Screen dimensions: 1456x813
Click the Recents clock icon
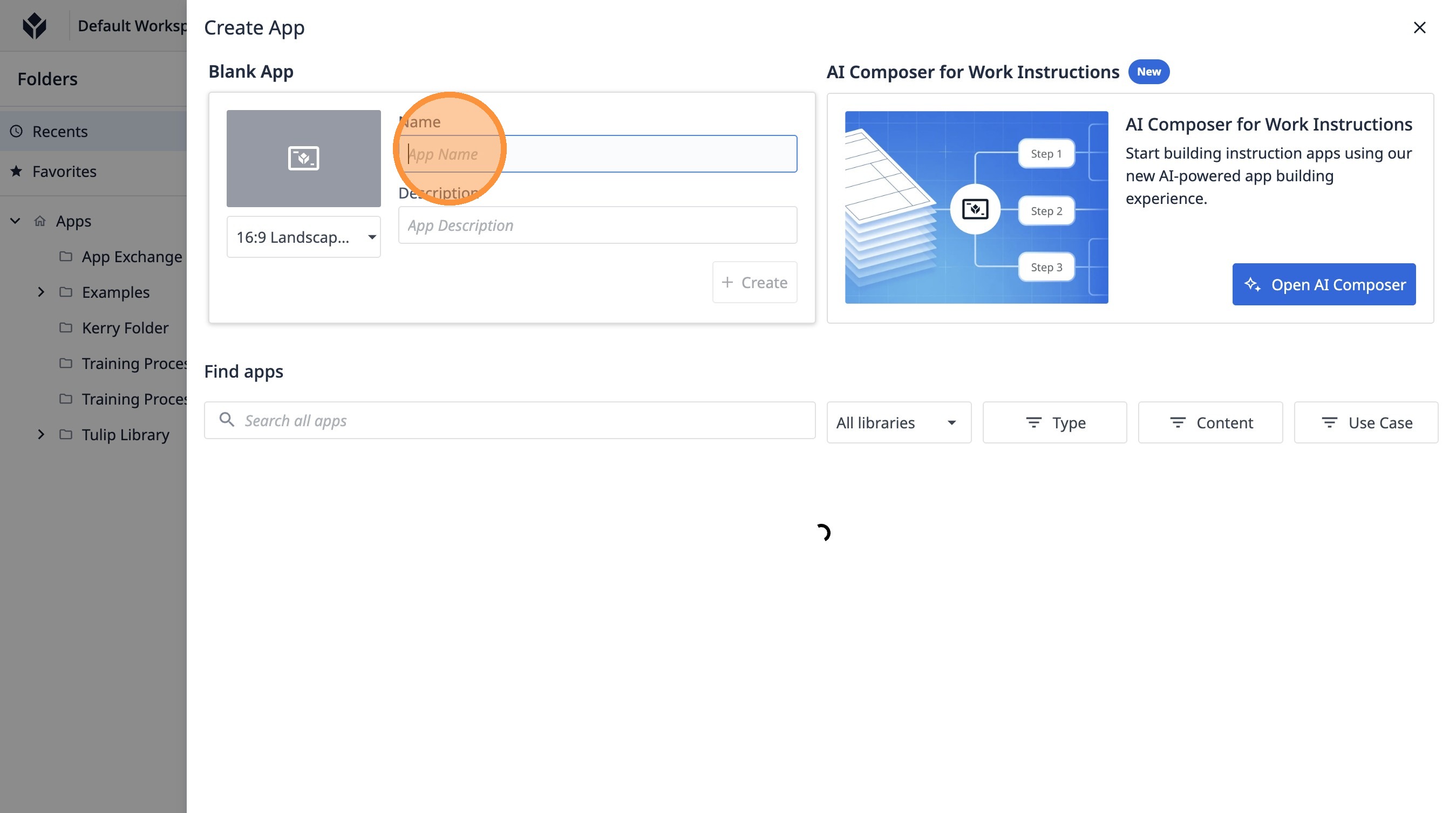pos(16,131)
